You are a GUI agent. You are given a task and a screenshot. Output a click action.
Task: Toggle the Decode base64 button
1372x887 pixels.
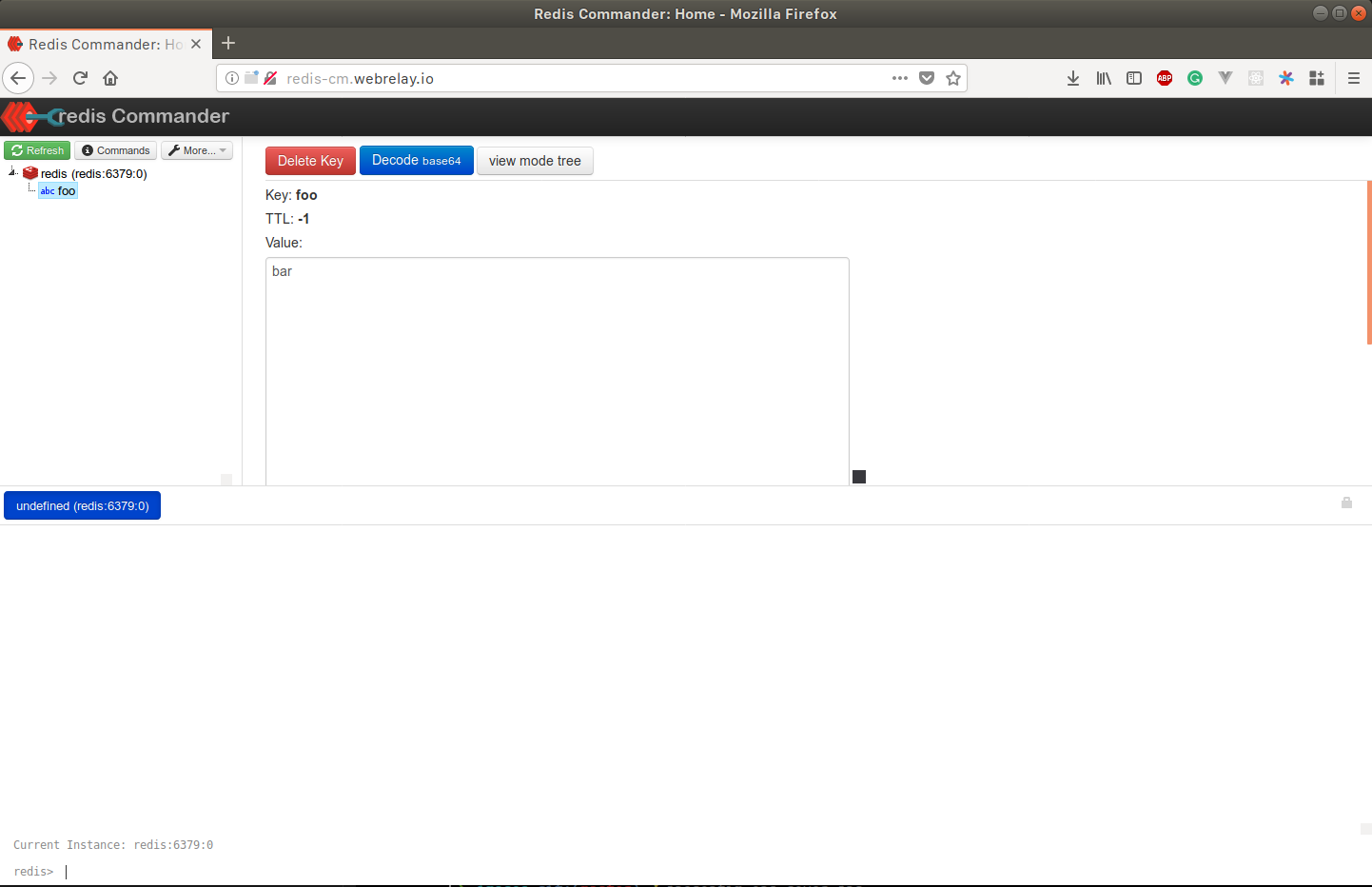[416, 160]
